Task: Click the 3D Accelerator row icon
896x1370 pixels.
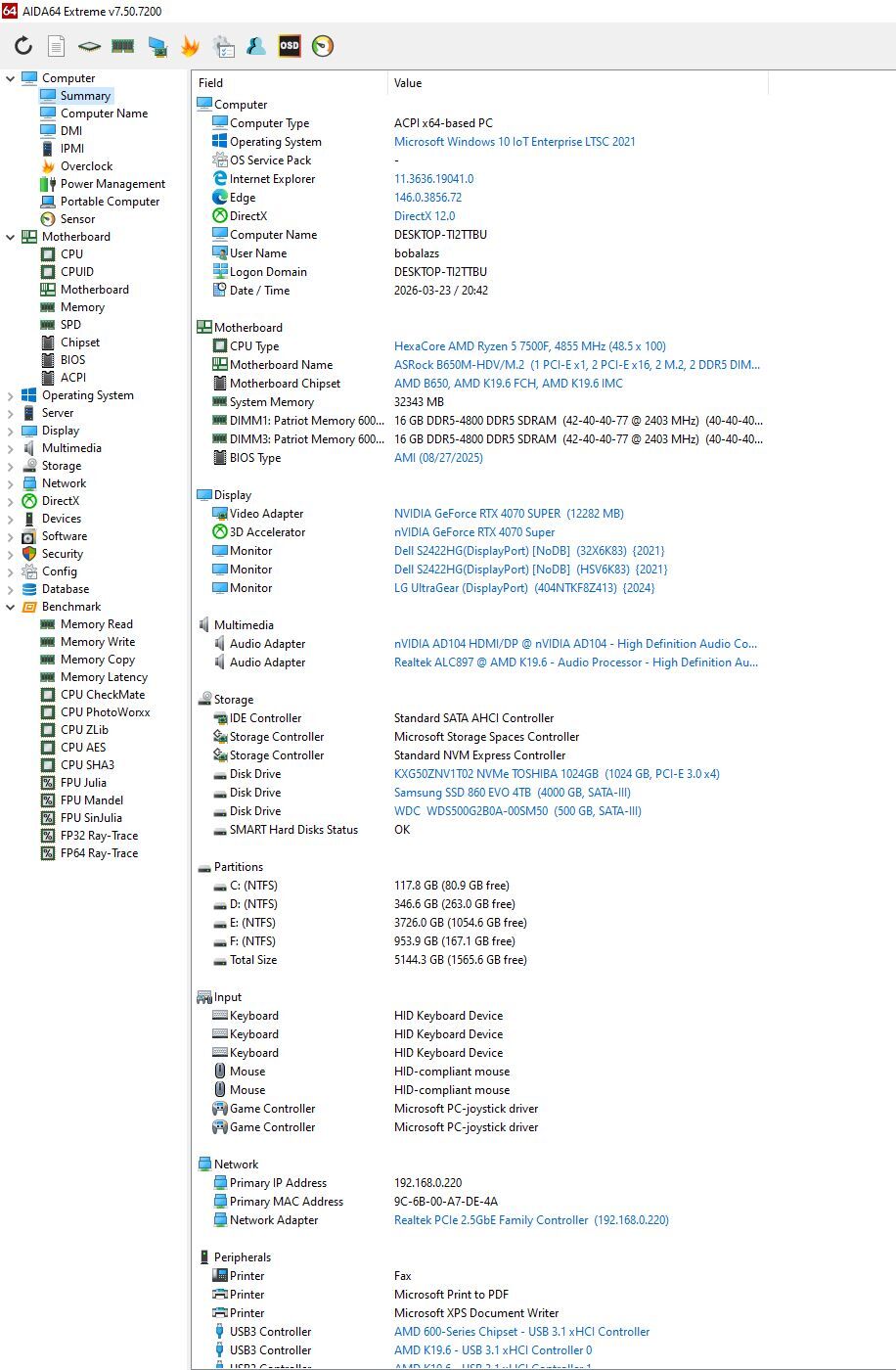Action: [x=220, y=532]
